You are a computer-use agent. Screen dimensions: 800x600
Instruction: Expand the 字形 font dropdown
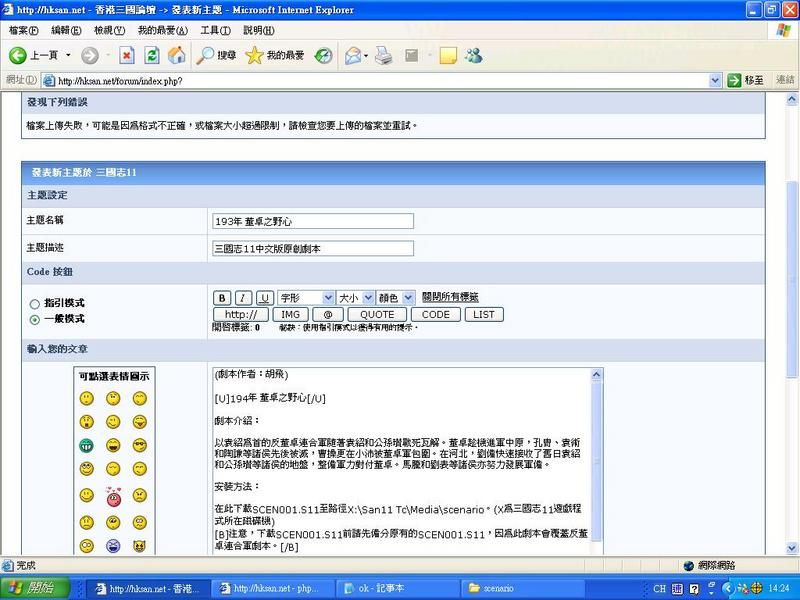(306, 298)
